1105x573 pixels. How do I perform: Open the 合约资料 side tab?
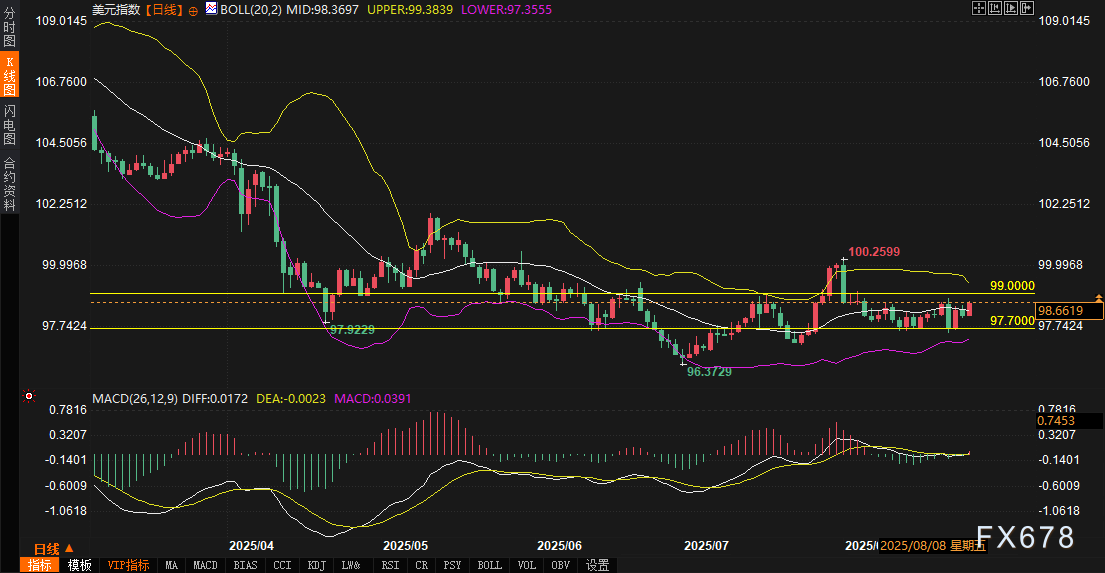tap(9, 184)
